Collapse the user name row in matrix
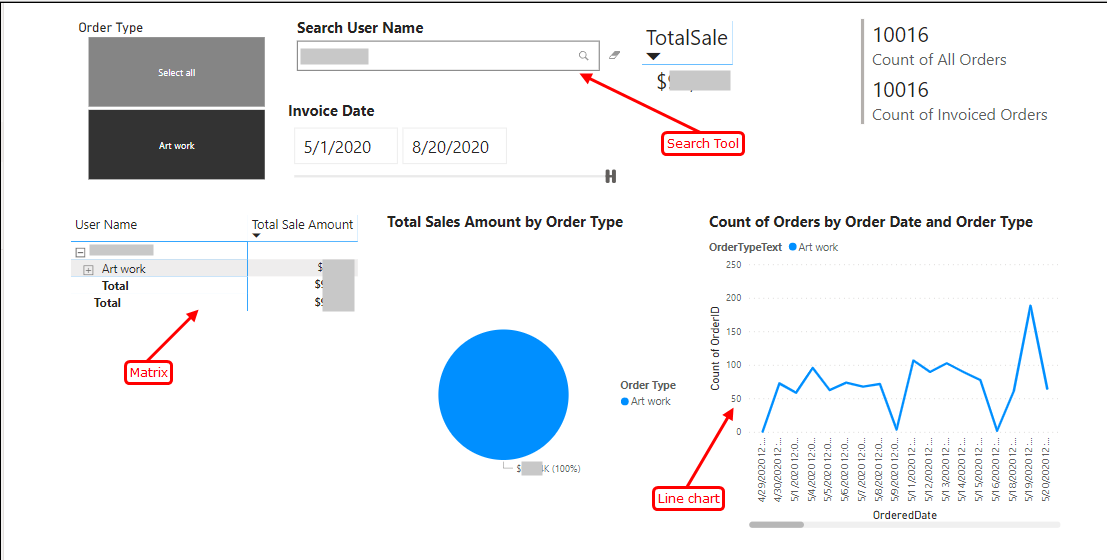Screen dimensions: 1107x560 click(x=80, y=251)
